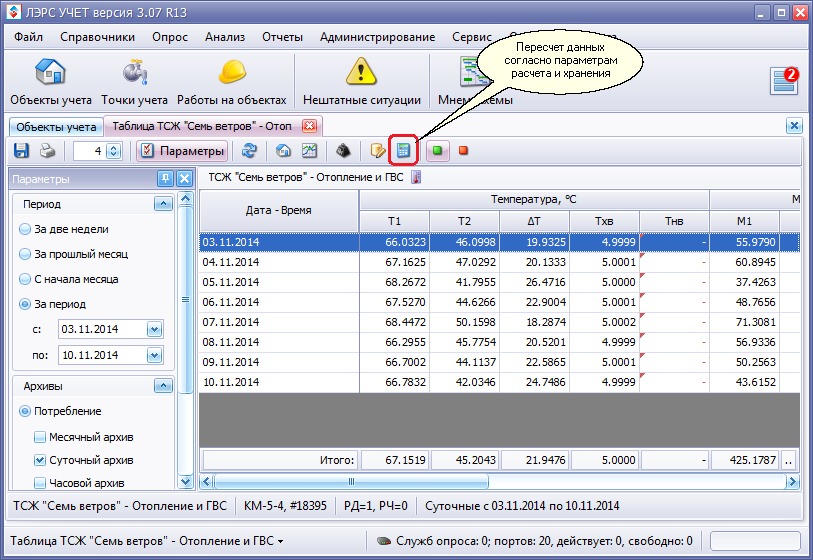Click thermometer icon beside Отопление и ГВС title

pos(416,177)
